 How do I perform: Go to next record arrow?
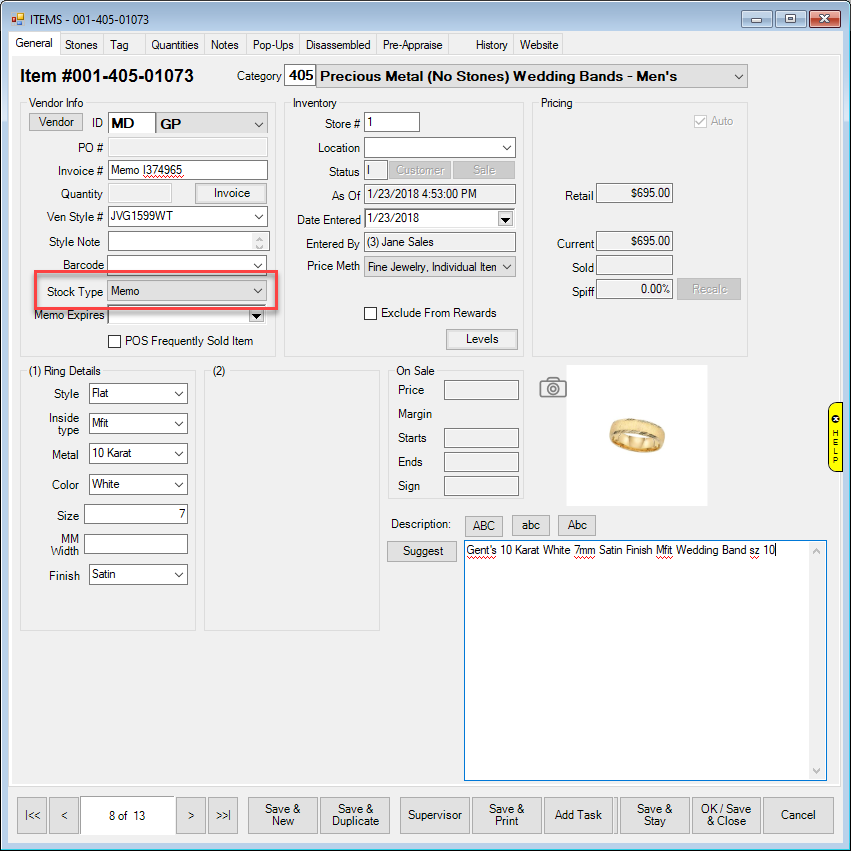pos(190,815)
